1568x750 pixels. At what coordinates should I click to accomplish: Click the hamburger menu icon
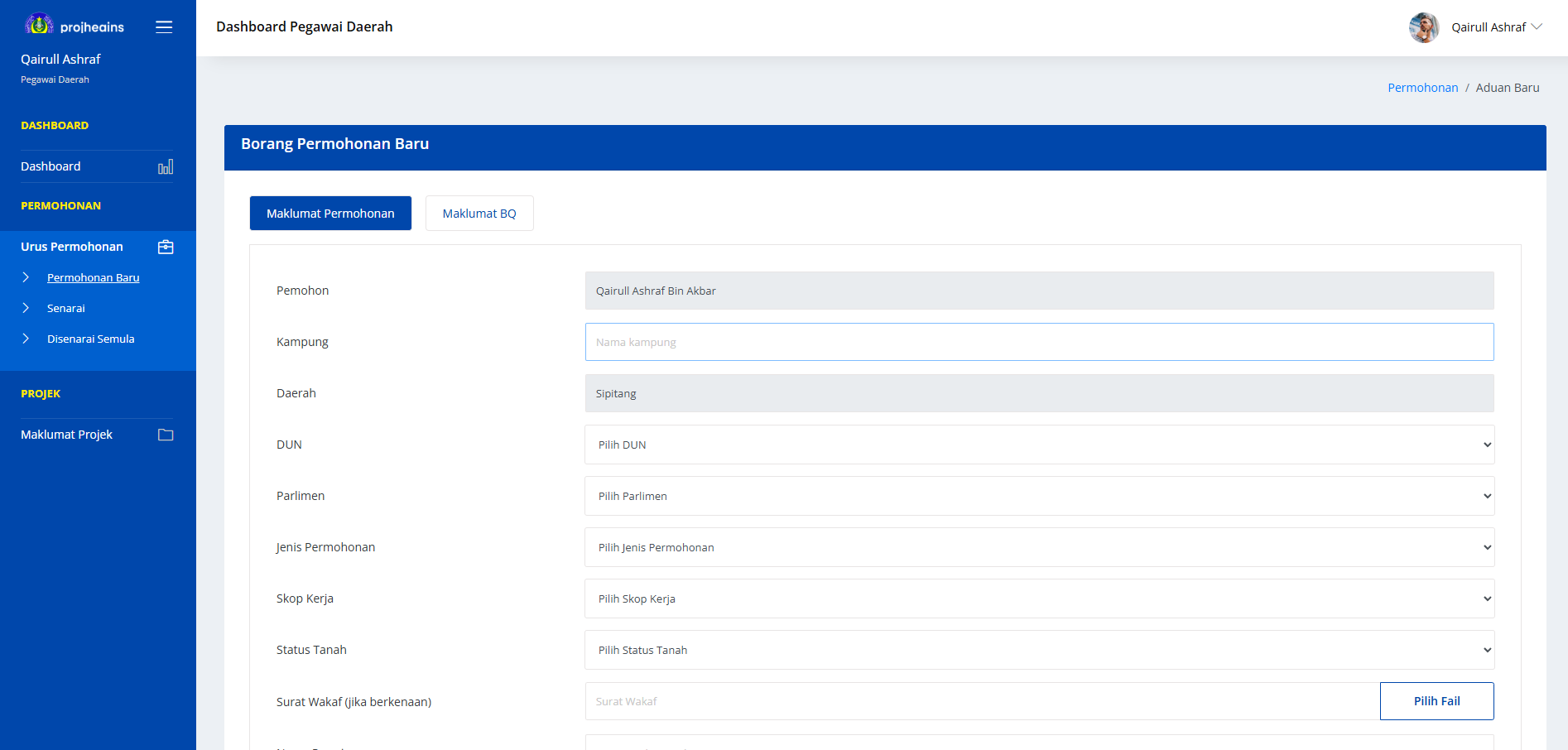[164, 27]
